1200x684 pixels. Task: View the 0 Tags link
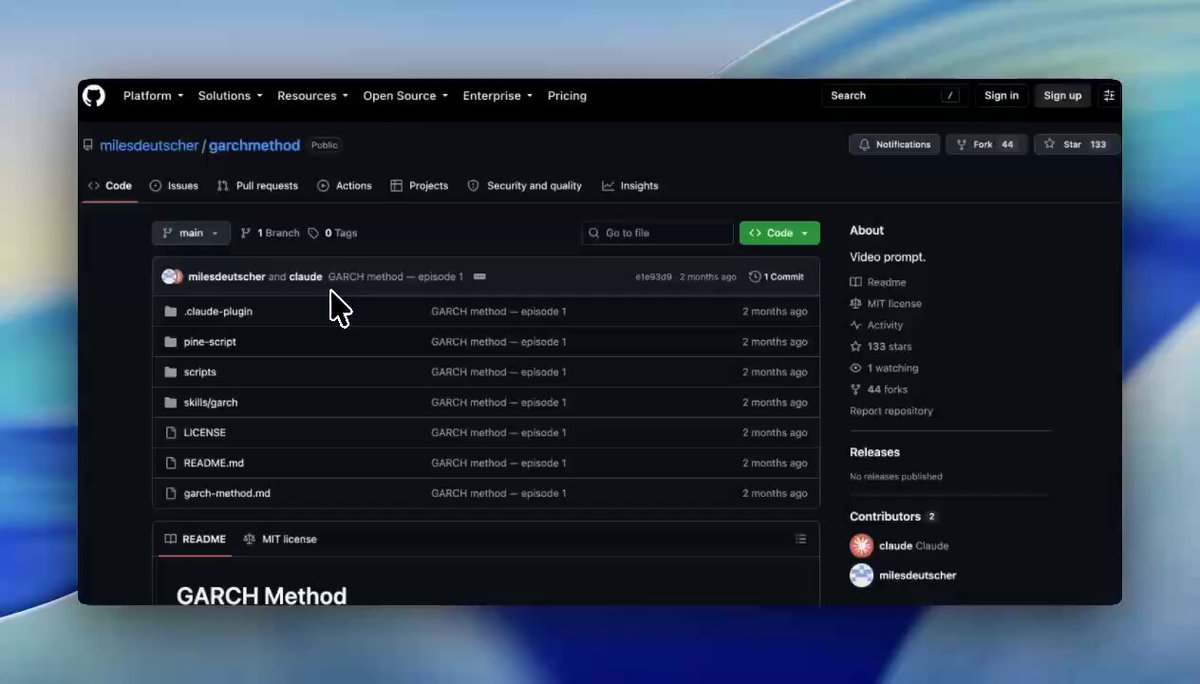tap(332, 233)
